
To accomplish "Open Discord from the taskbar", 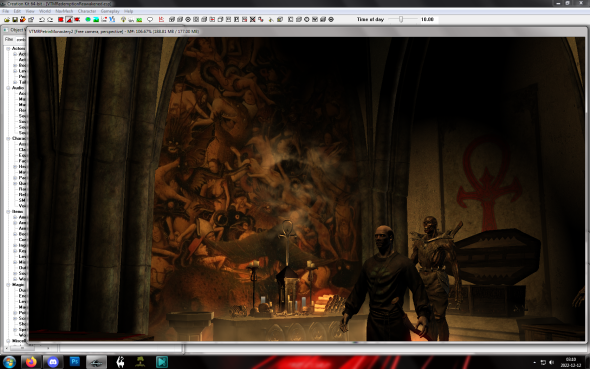I will pos(53,362).
